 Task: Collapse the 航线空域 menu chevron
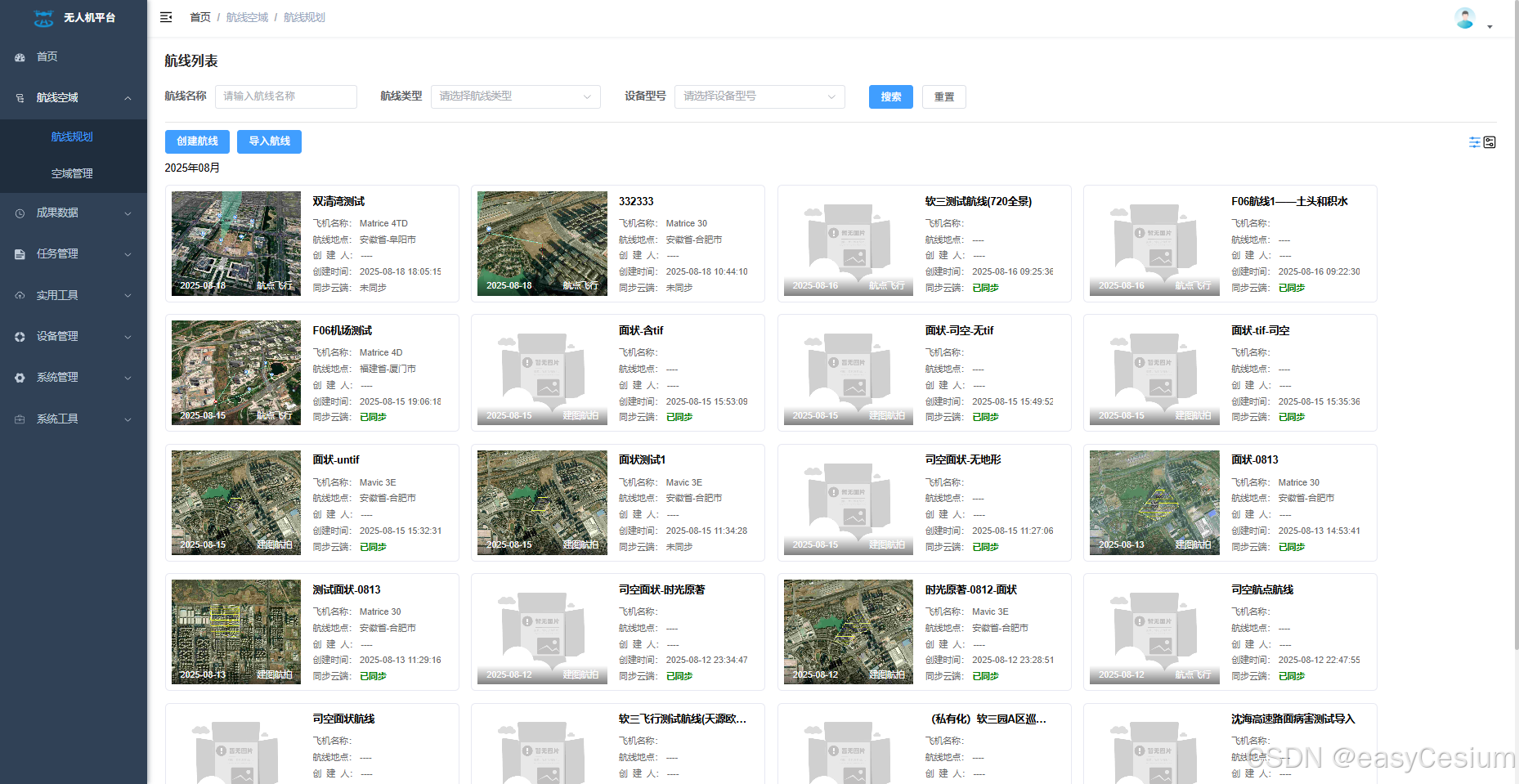(128, 98)
